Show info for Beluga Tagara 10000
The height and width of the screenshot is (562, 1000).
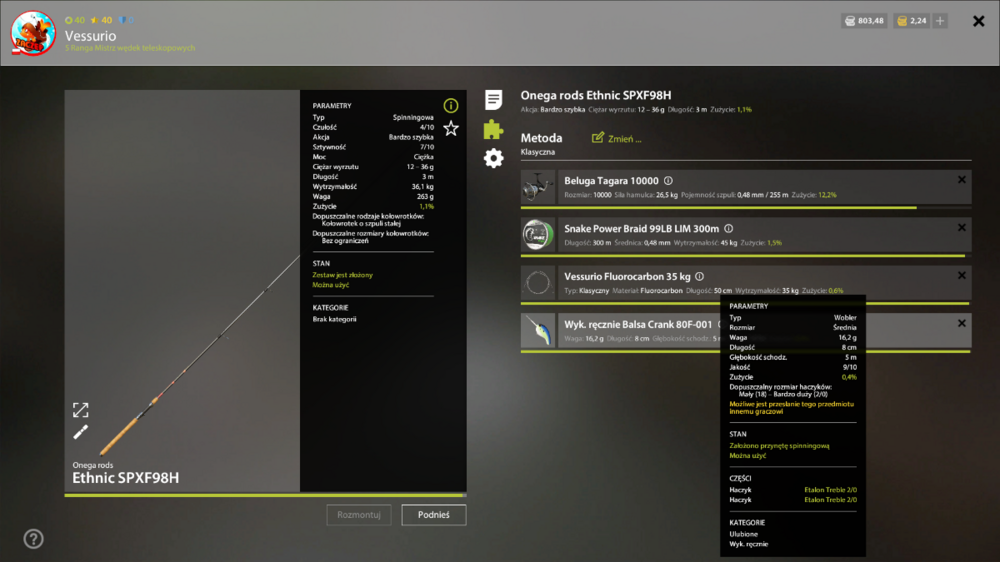click(668, 181)
